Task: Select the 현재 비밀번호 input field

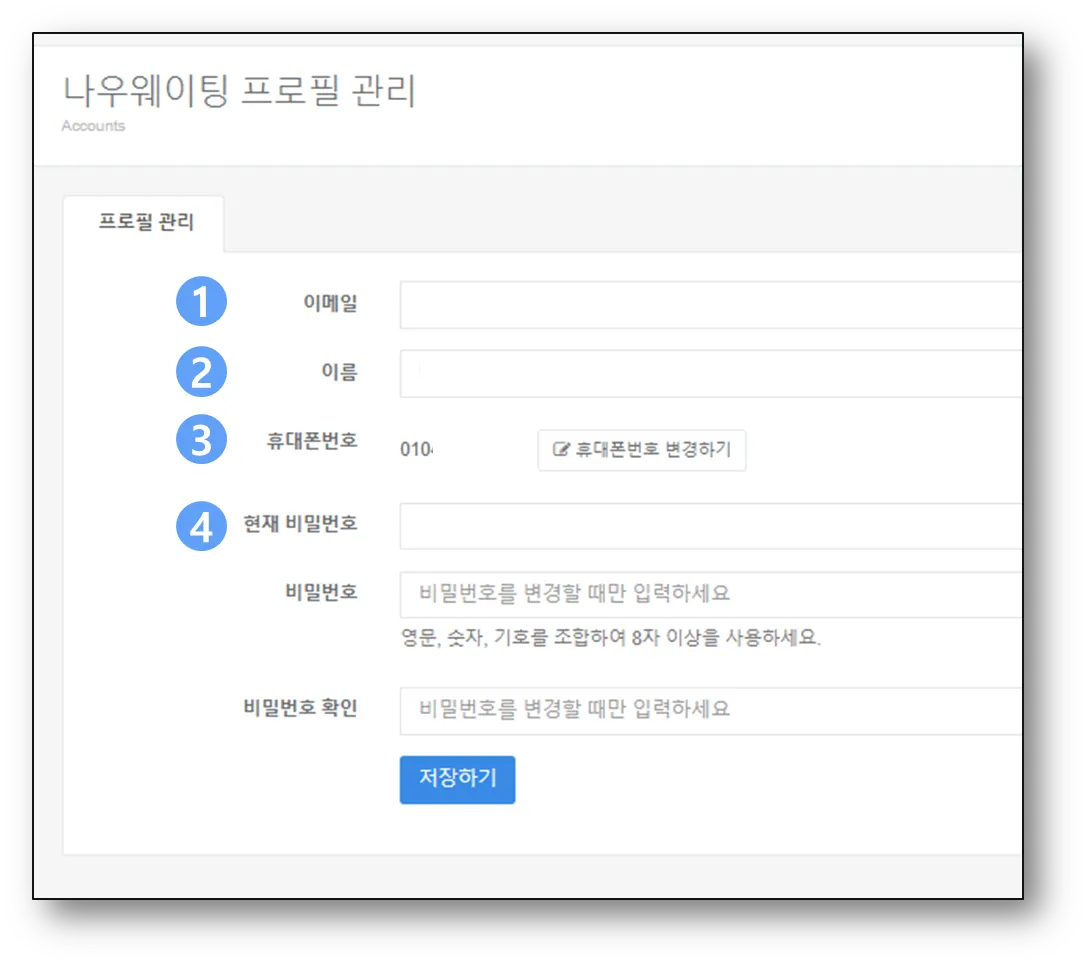Action: (710, 526)
